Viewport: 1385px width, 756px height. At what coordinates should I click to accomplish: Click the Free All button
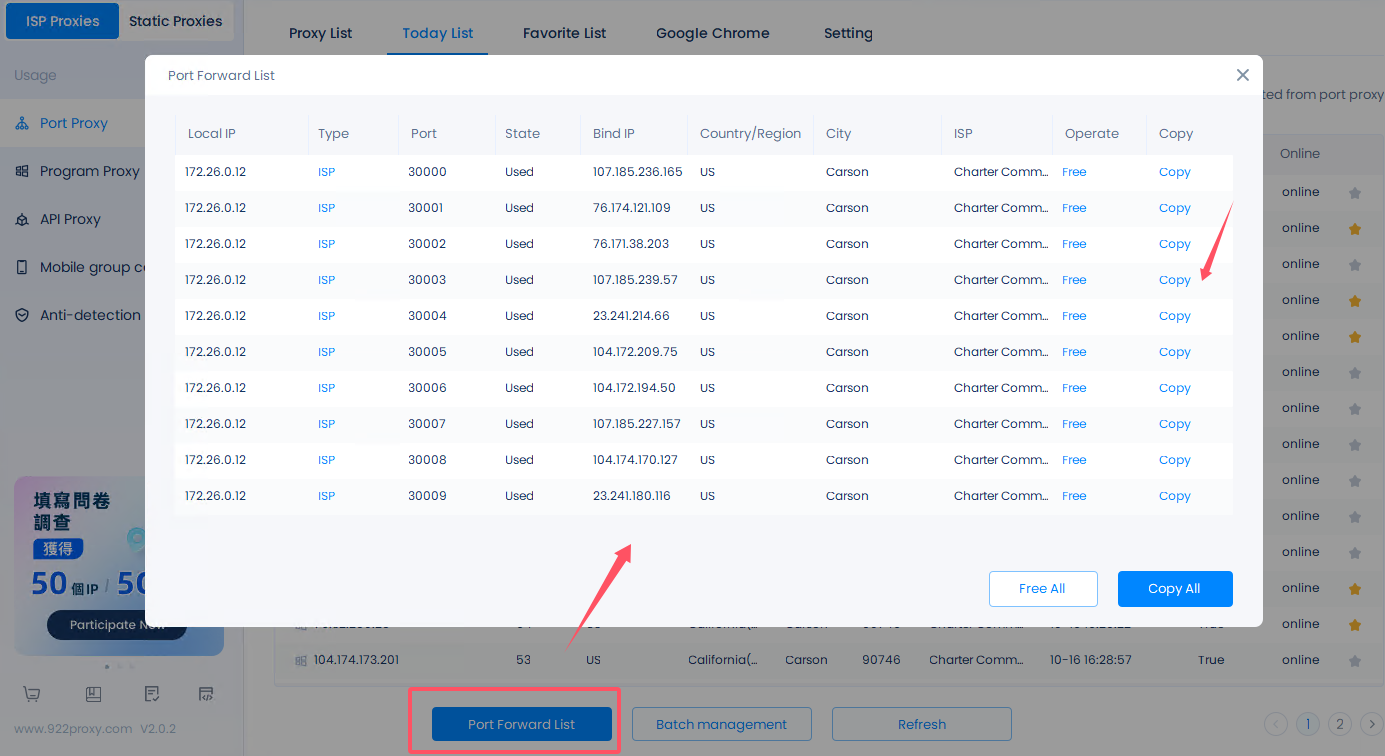click(1043, 589)
